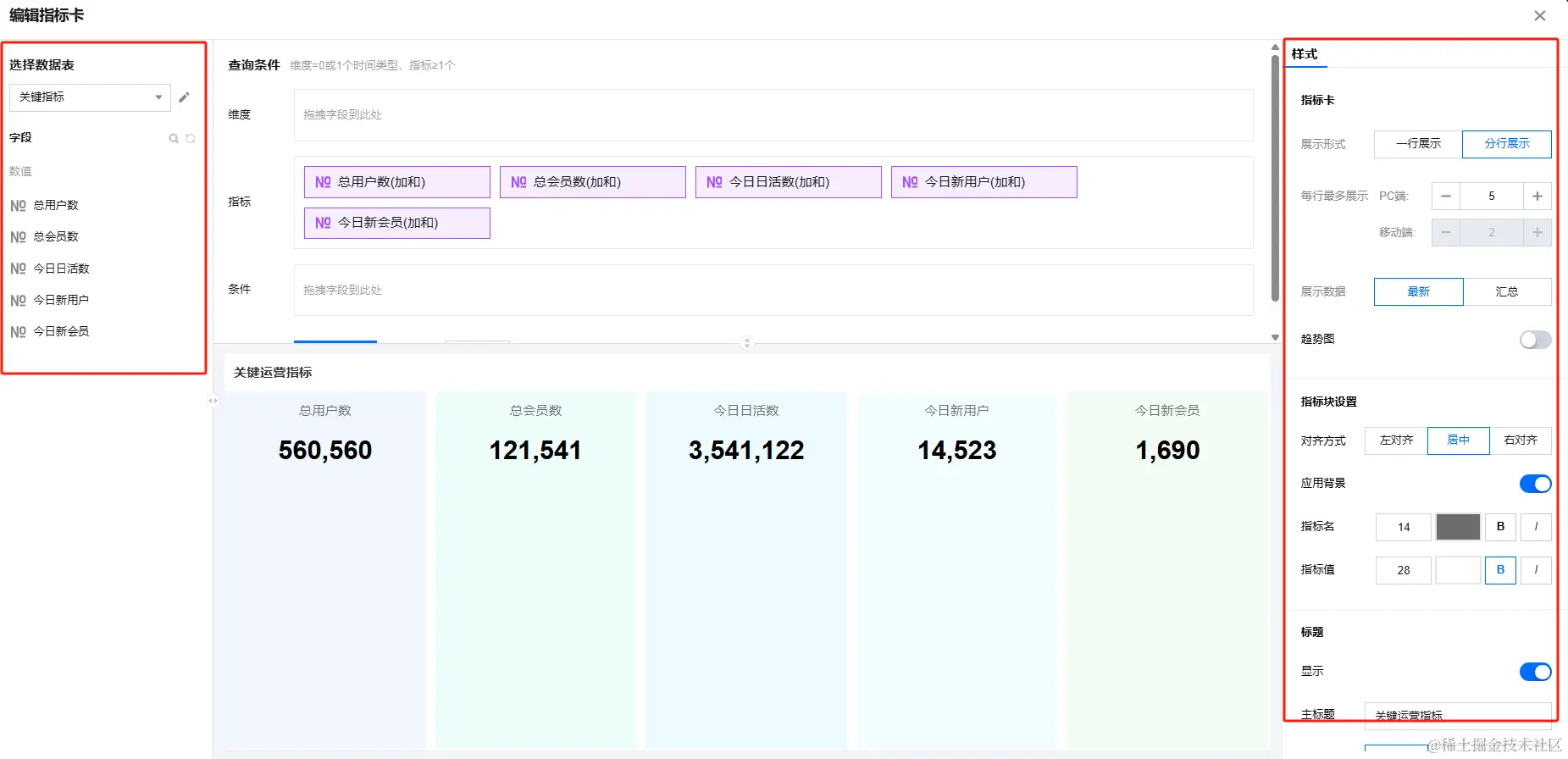
Task: Click the 今日日活数 field type icon
Action: point(18,269)
